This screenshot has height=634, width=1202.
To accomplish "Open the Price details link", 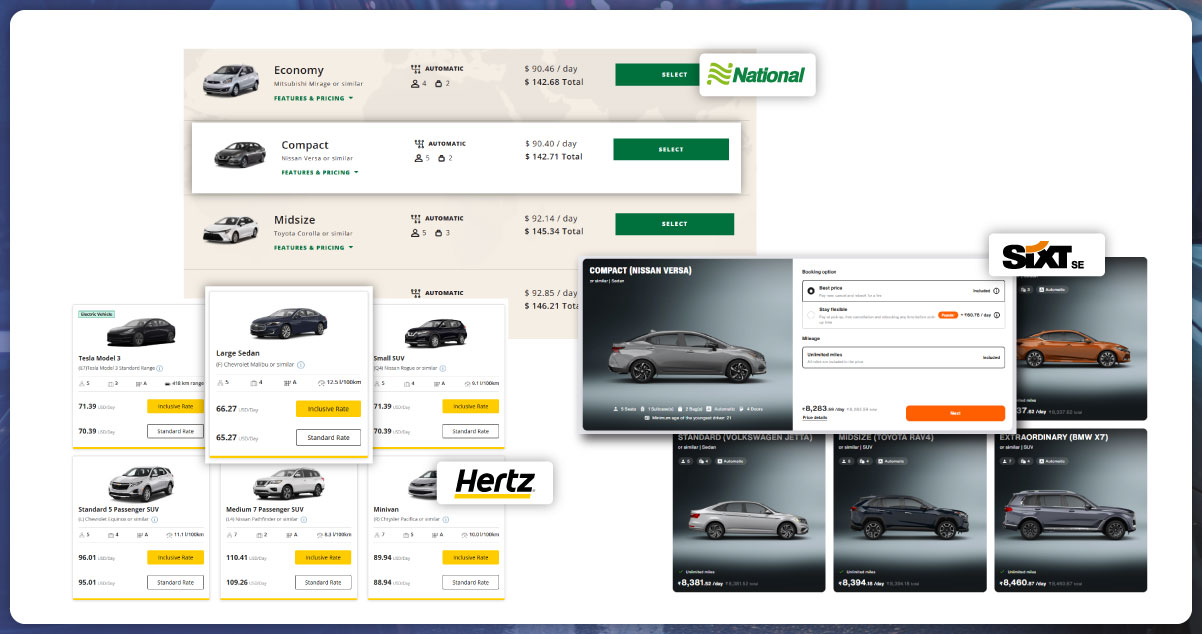I will tap(815, 418).
